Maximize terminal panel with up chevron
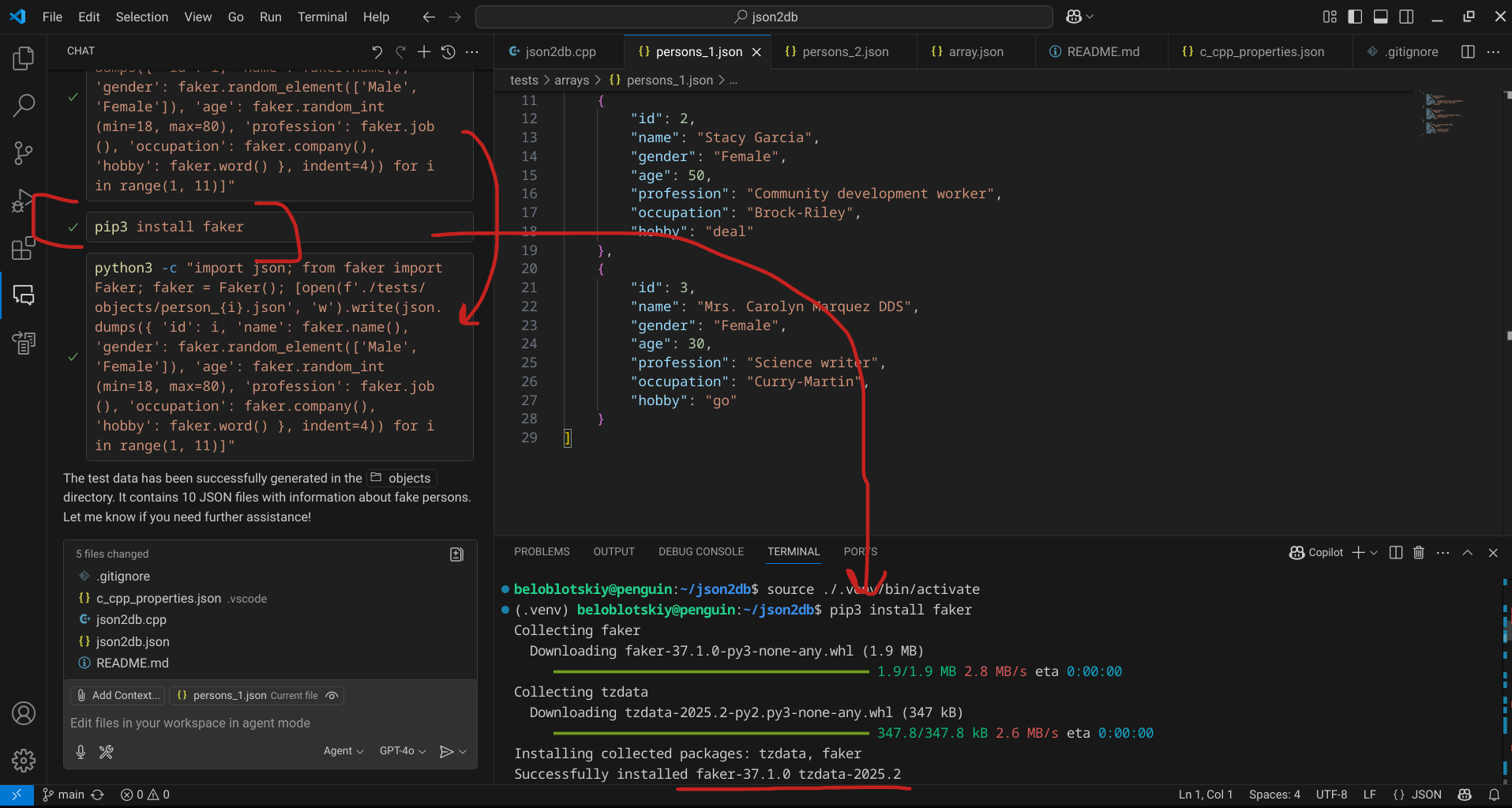 (1468, 552)
